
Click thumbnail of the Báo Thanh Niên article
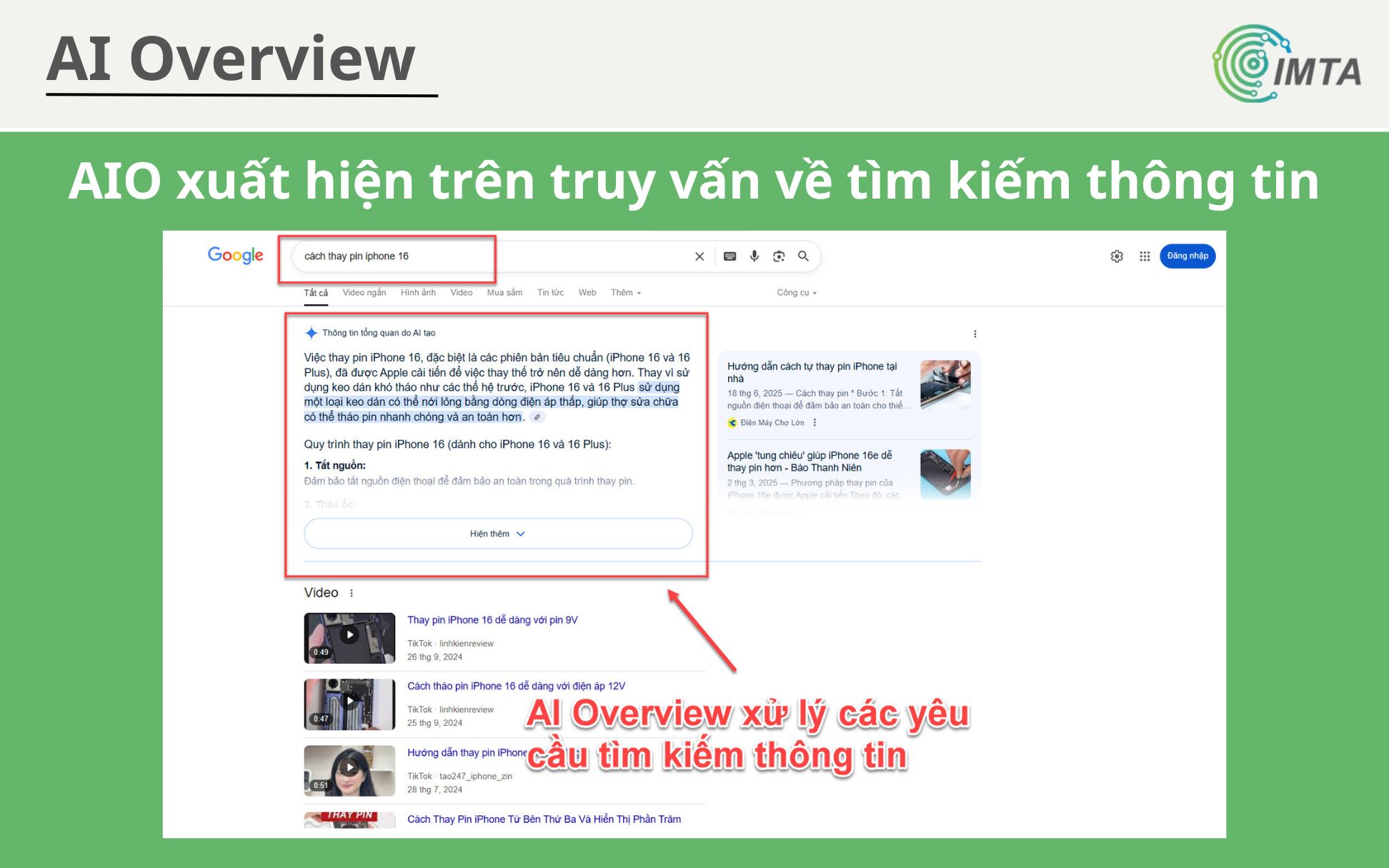tap(945, 474)
